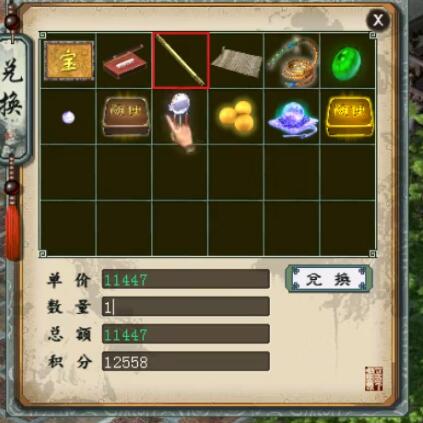423x423 pixels.
Task: Select the beaded necklace item
Action: pyautogui.click(x=292, y=62)
